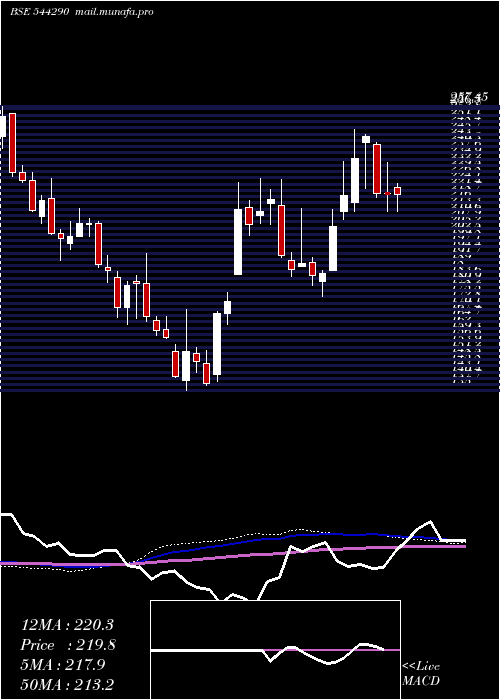Select the 50MA : 213.2 value
500x700 pixels.
[67, 685]
